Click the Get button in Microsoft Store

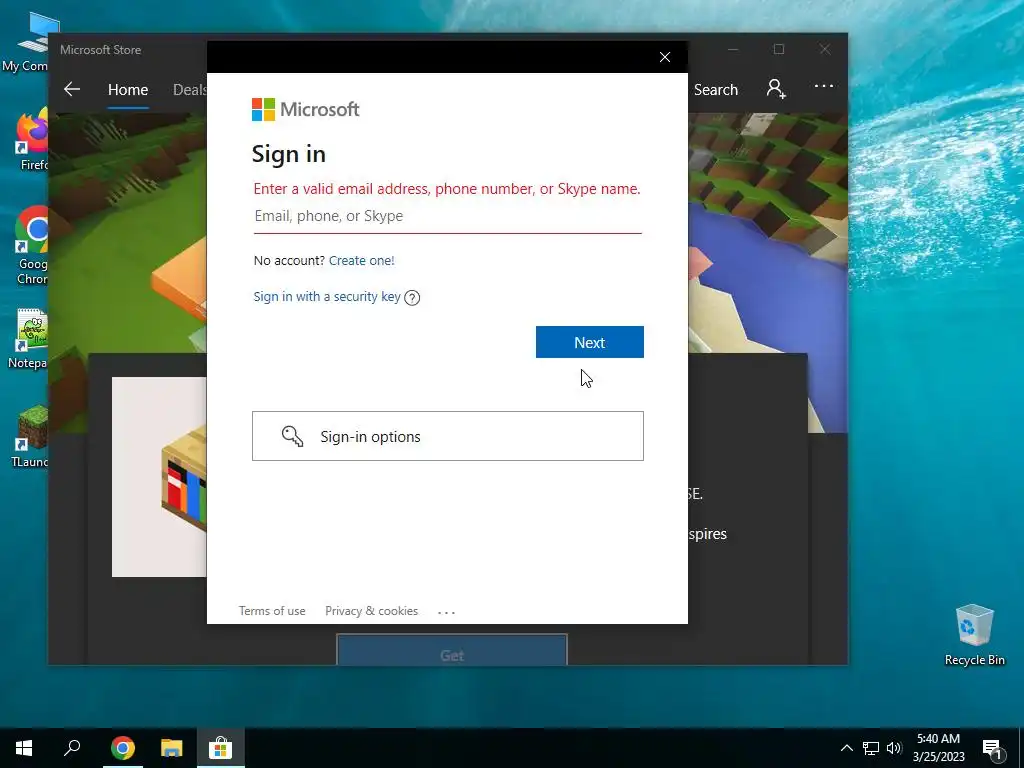(452, 650)
